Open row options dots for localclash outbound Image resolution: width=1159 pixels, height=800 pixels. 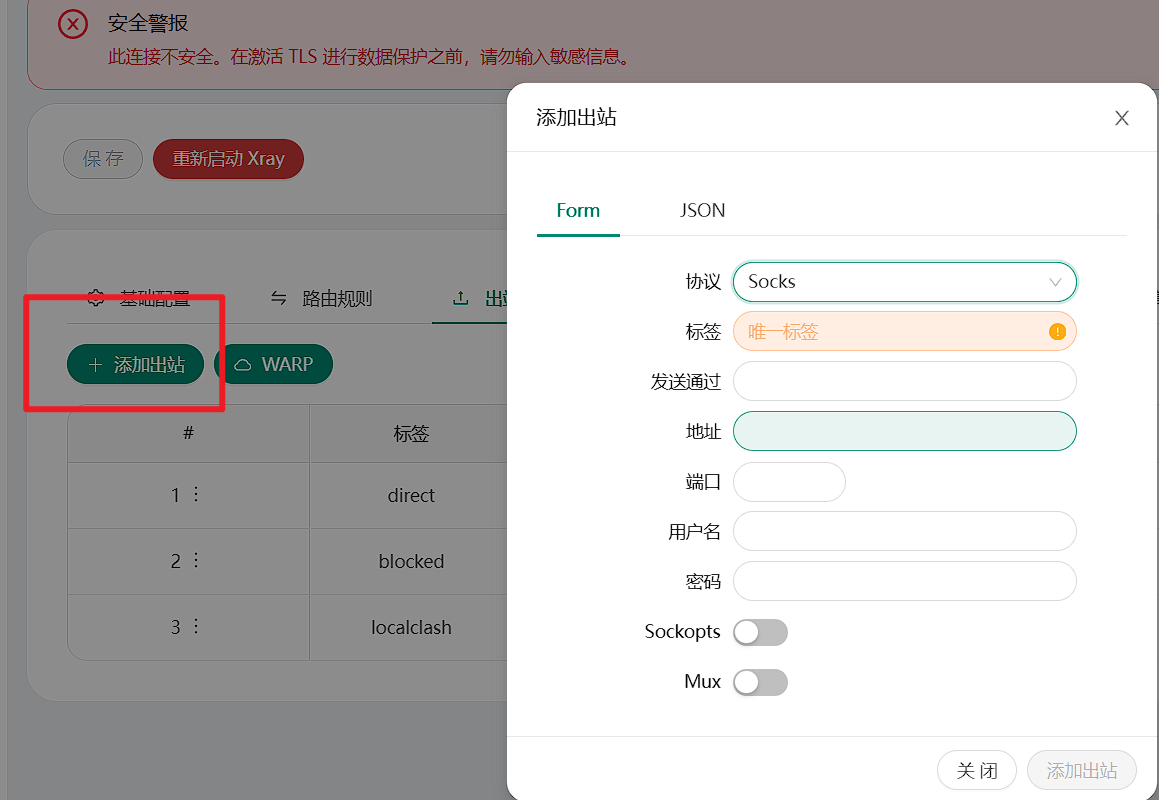coord(196,626)
